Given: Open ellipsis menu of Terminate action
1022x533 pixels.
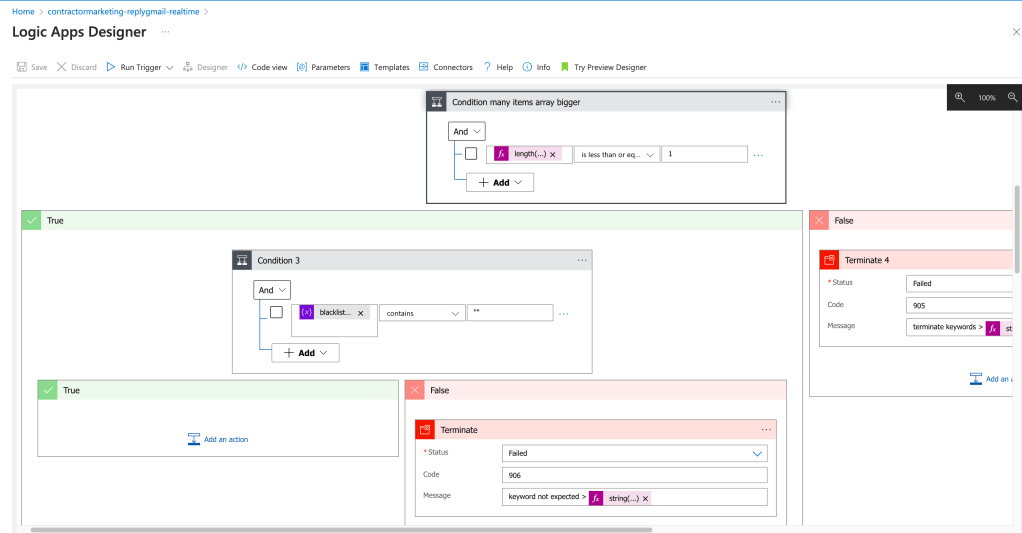Looking at the screenshot, I should tap(766, 429).
